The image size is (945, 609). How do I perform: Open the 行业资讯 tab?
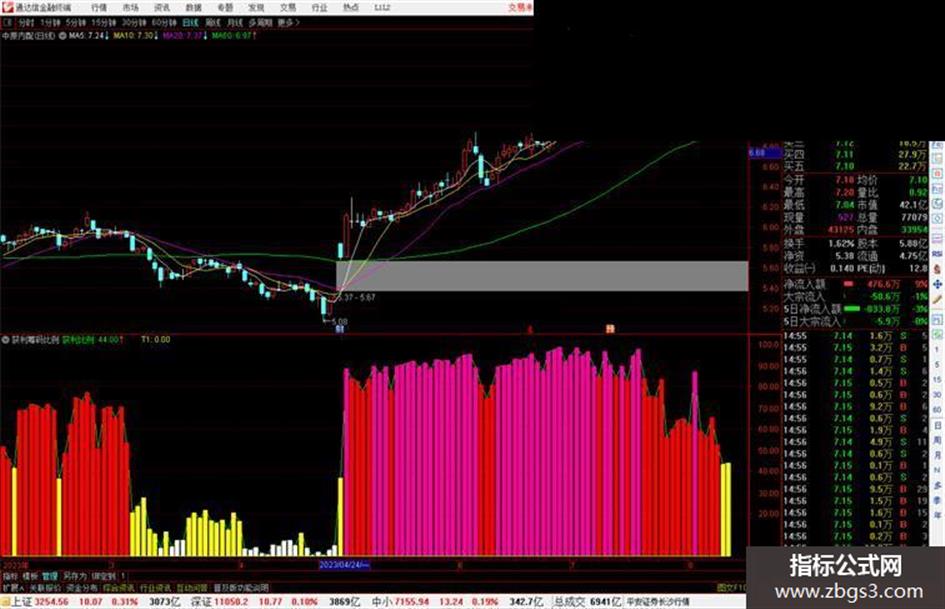155,588
